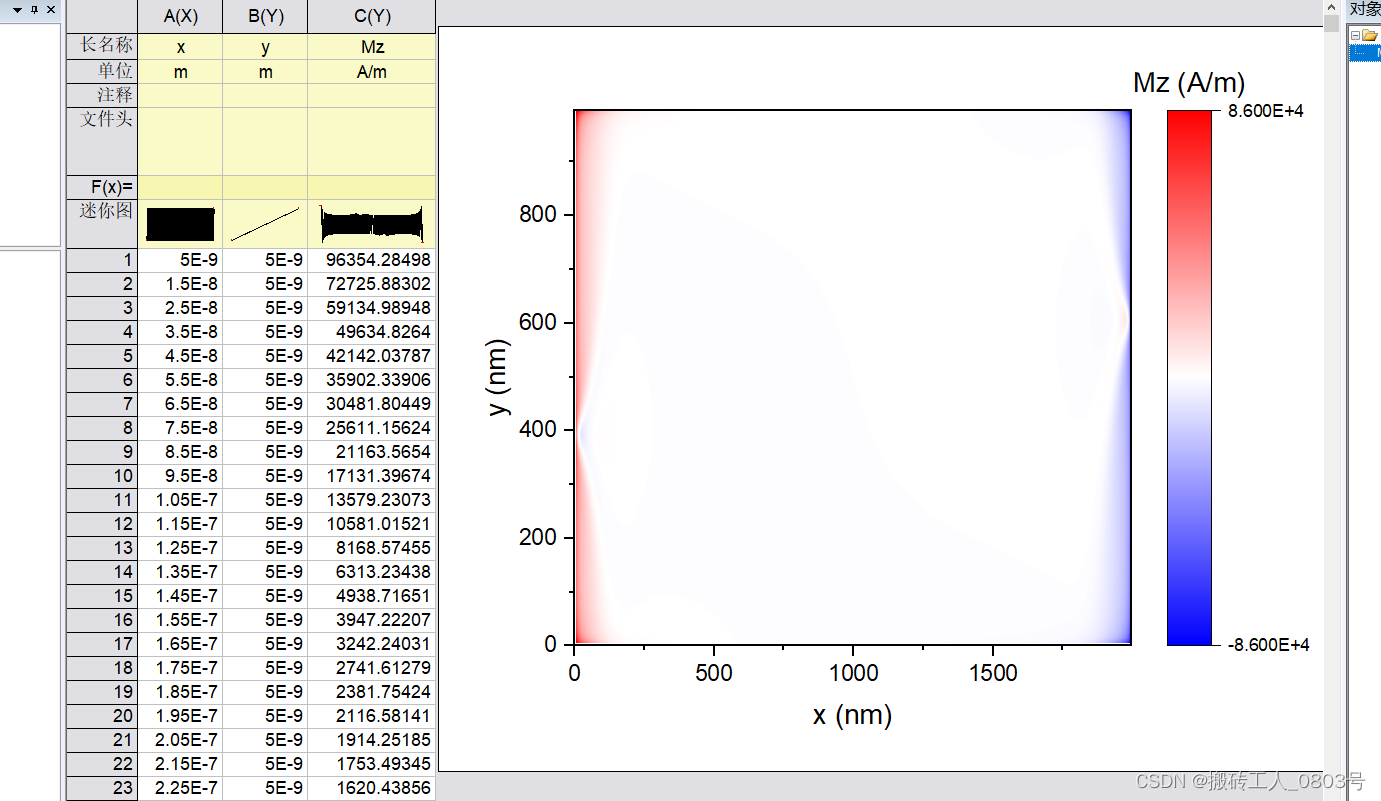Open sparkline thumbnail of column C
Screen dimensions: 1381x801
coord(371,224)
